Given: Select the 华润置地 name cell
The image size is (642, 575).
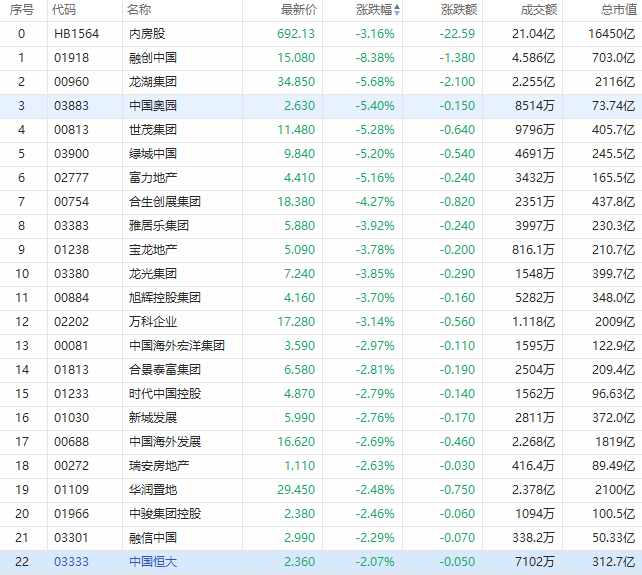Looking at the screenshot, I should click(x=153, y=490).
